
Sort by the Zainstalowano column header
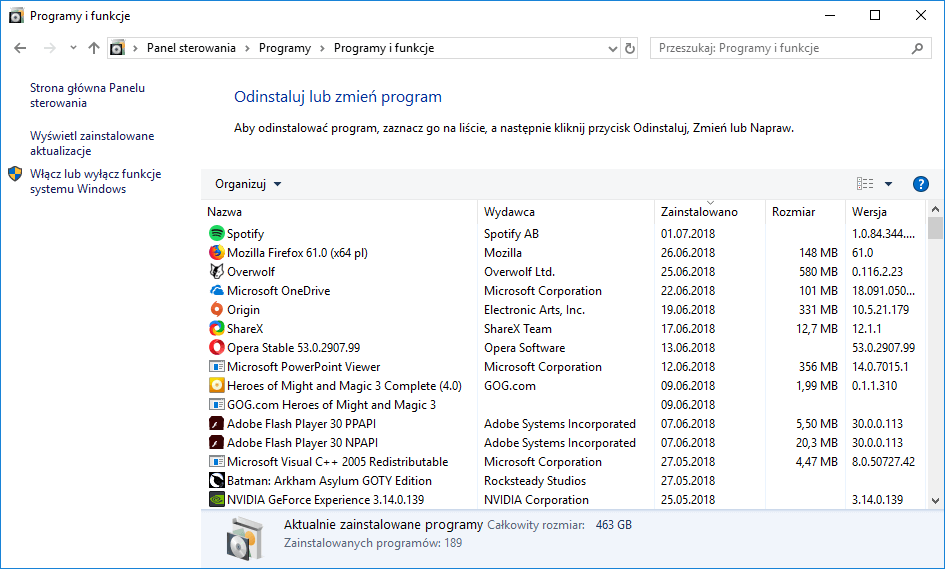709,212
